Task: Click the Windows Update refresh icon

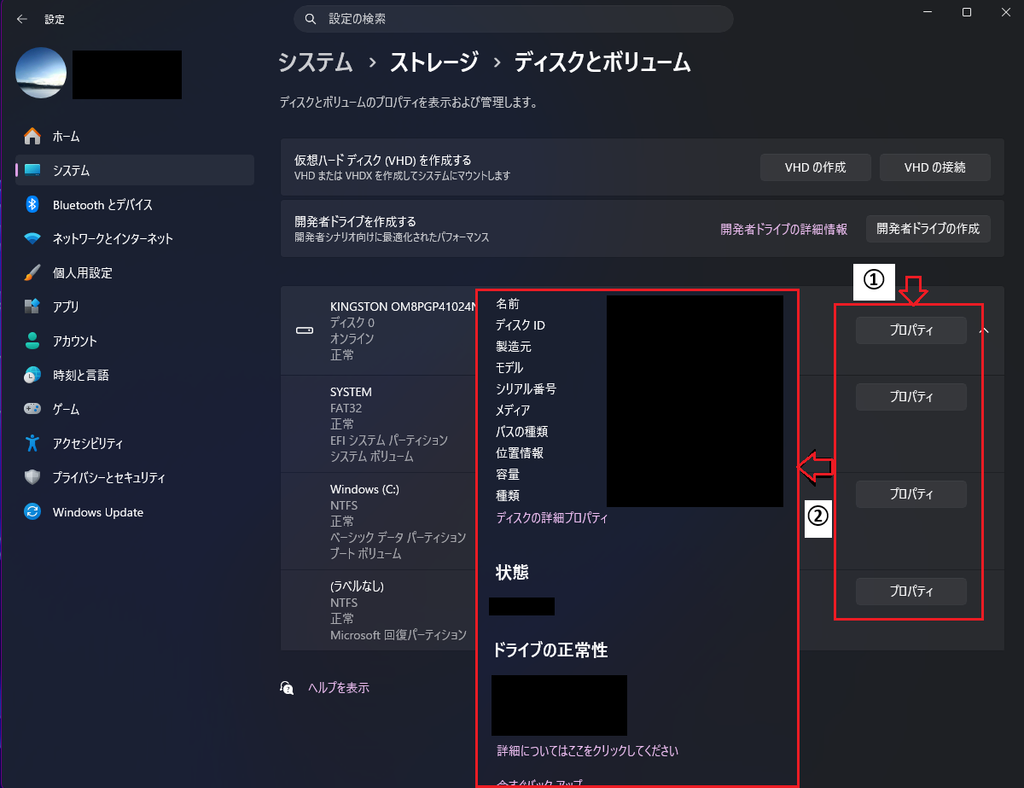Action: coord(32,511)
